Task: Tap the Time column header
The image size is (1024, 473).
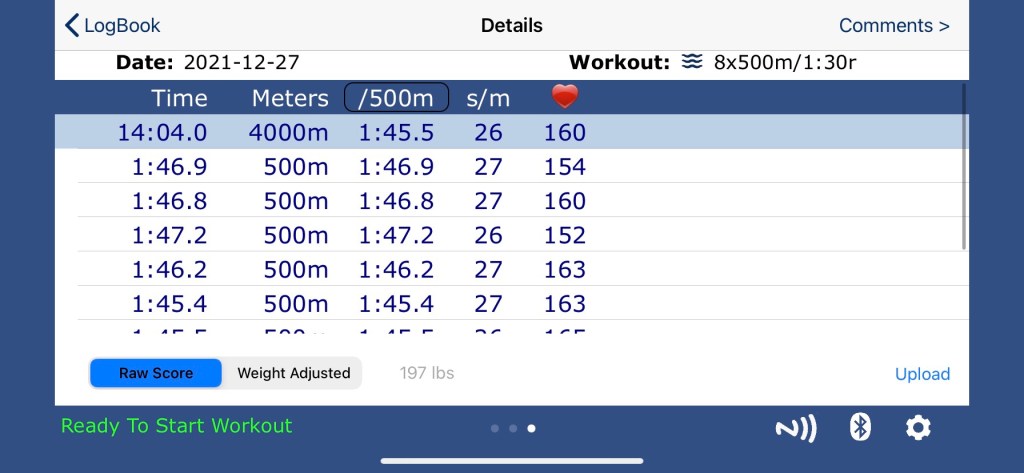Action: coord(180,98)
